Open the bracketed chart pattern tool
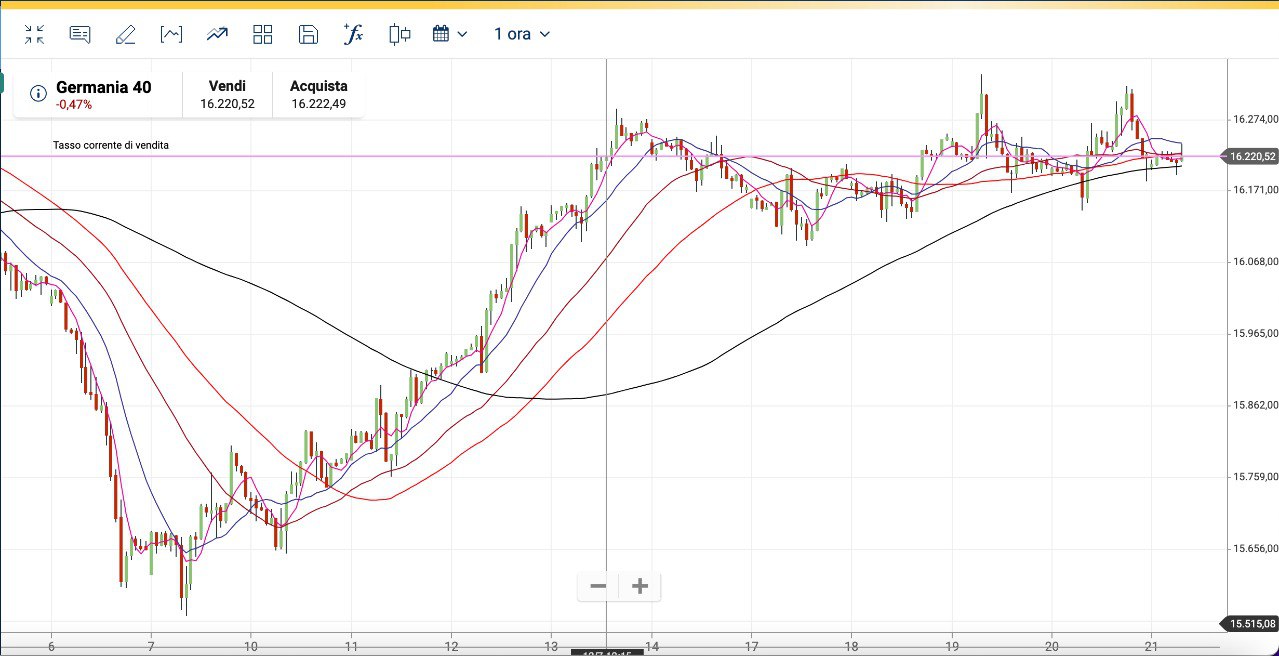1279x656 pixels. [x=171, y=34]
